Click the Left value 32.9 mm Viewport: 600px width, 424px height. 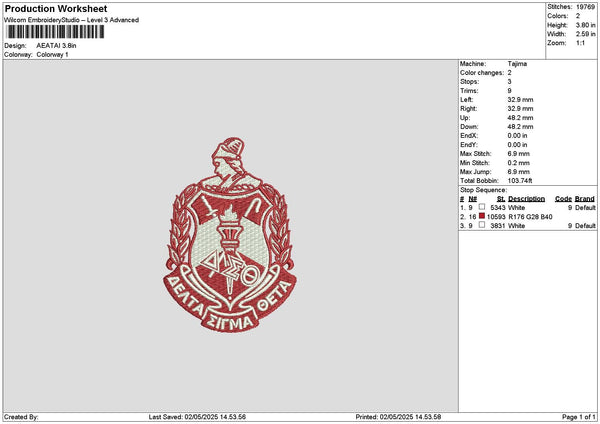[520, 99]
